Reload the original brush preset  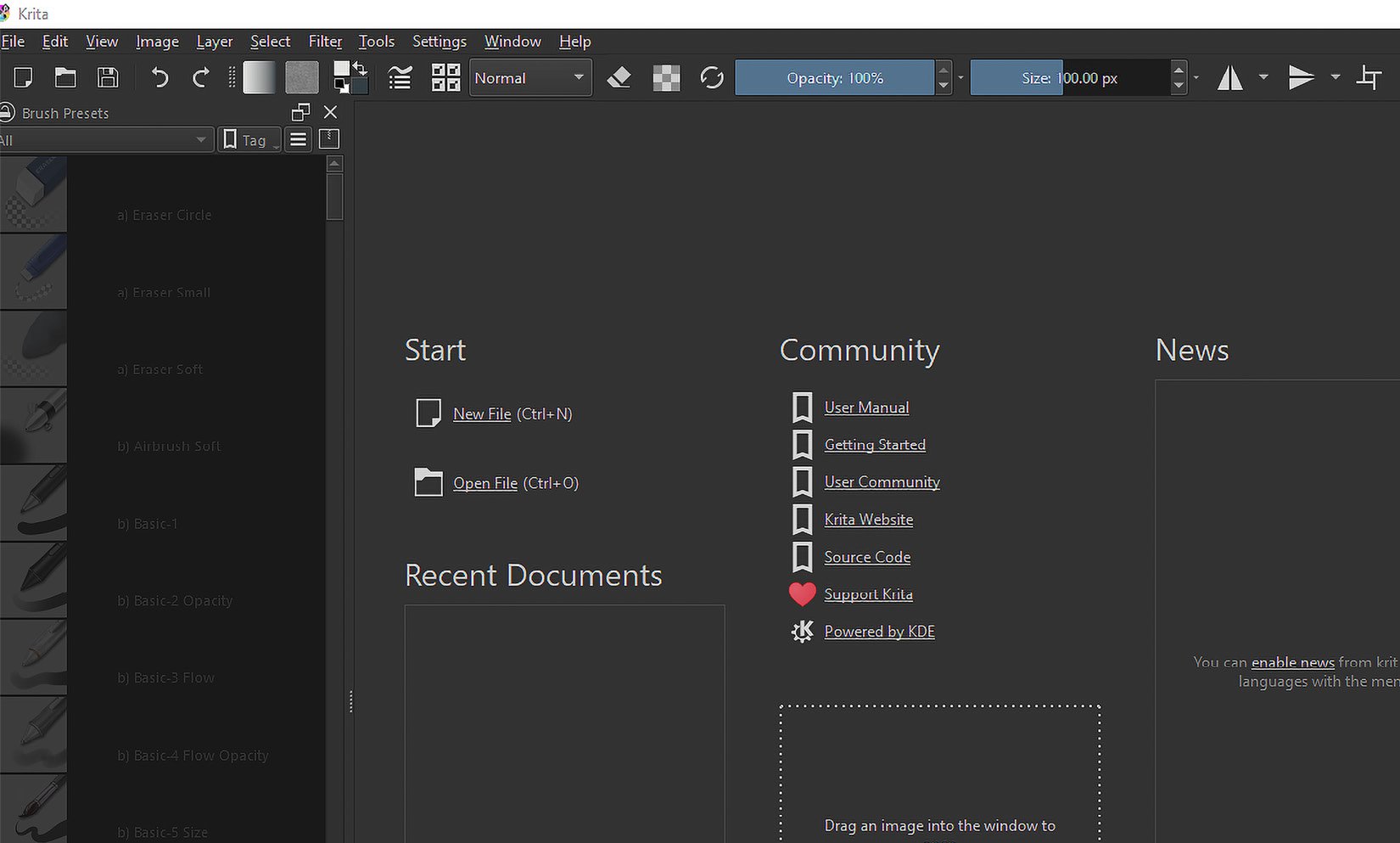[712, 77]
